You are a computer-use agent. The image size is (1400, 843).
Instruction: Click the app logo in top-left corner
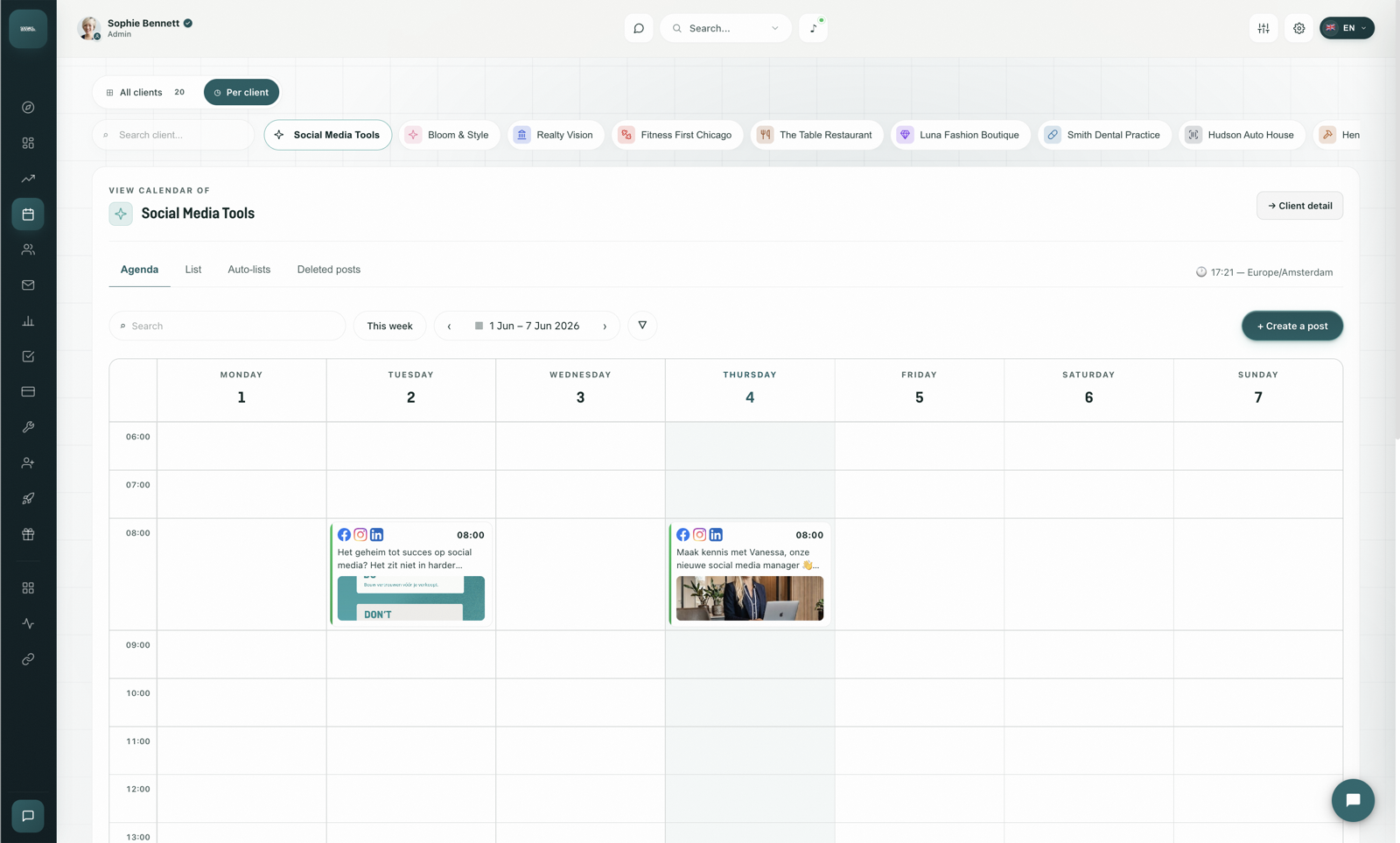coord(28,28)
